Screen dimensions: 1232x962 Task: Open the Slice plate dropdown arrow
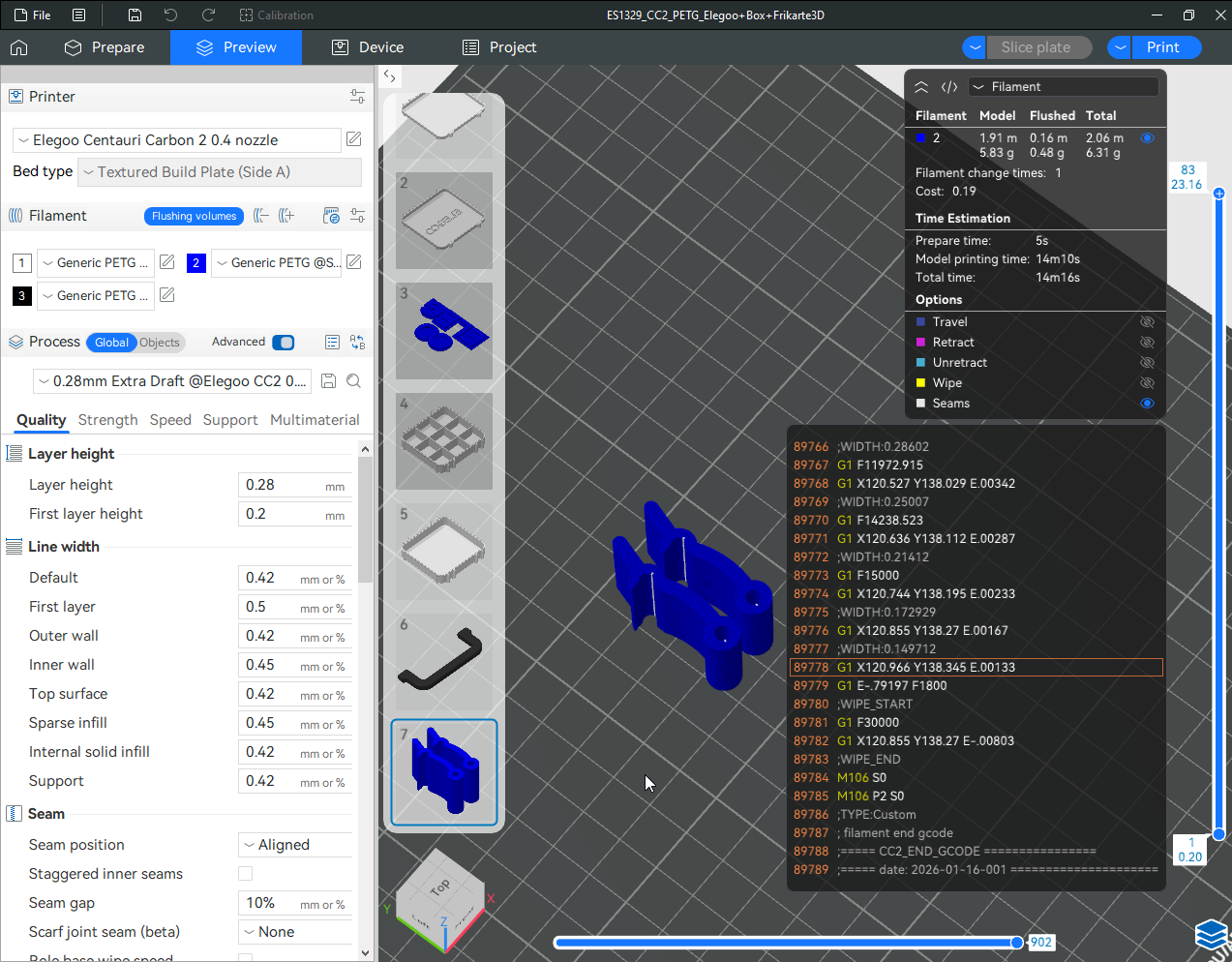(975, 47)
